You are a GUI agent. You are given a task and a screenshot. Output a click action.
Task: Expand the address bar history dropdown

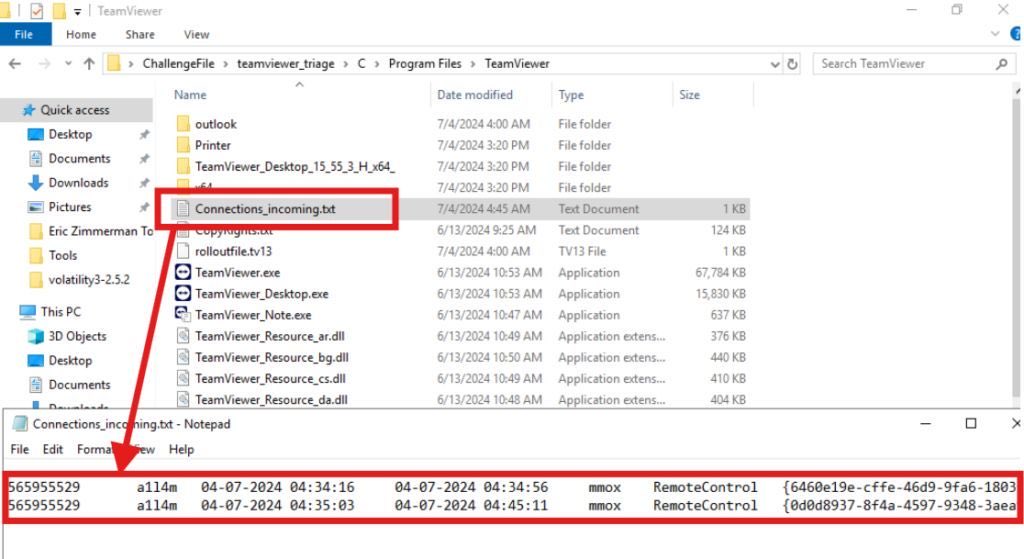(x=775, y=64)
